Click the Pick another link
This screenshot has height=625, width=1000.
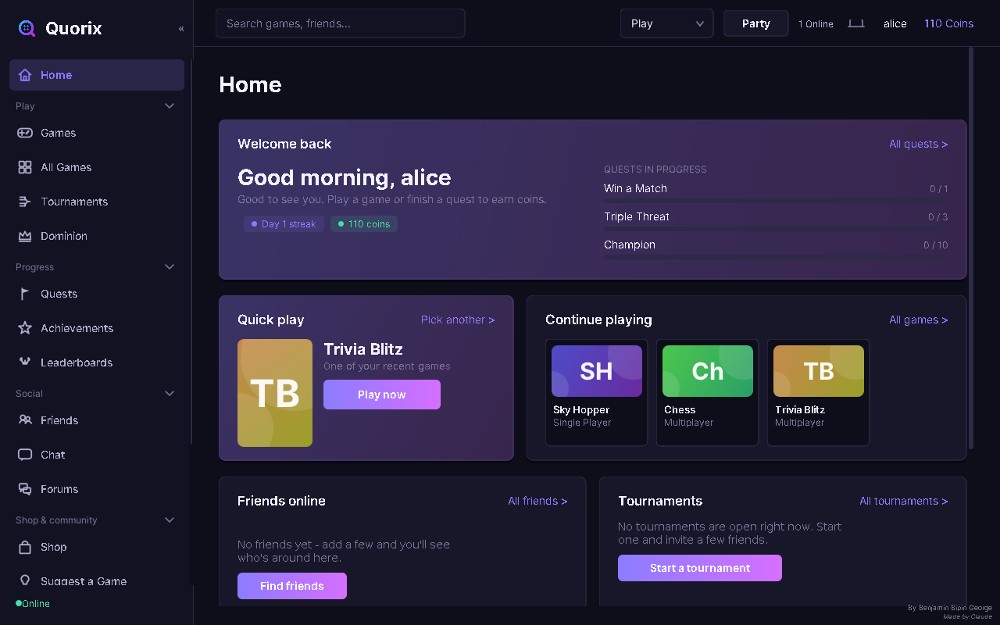[x=457, y=320]
